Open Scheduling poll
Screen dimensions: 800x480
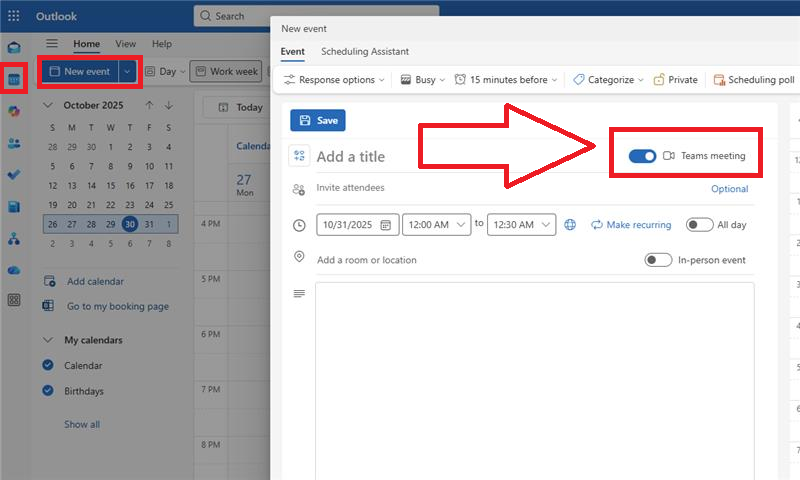pos(754,80)
